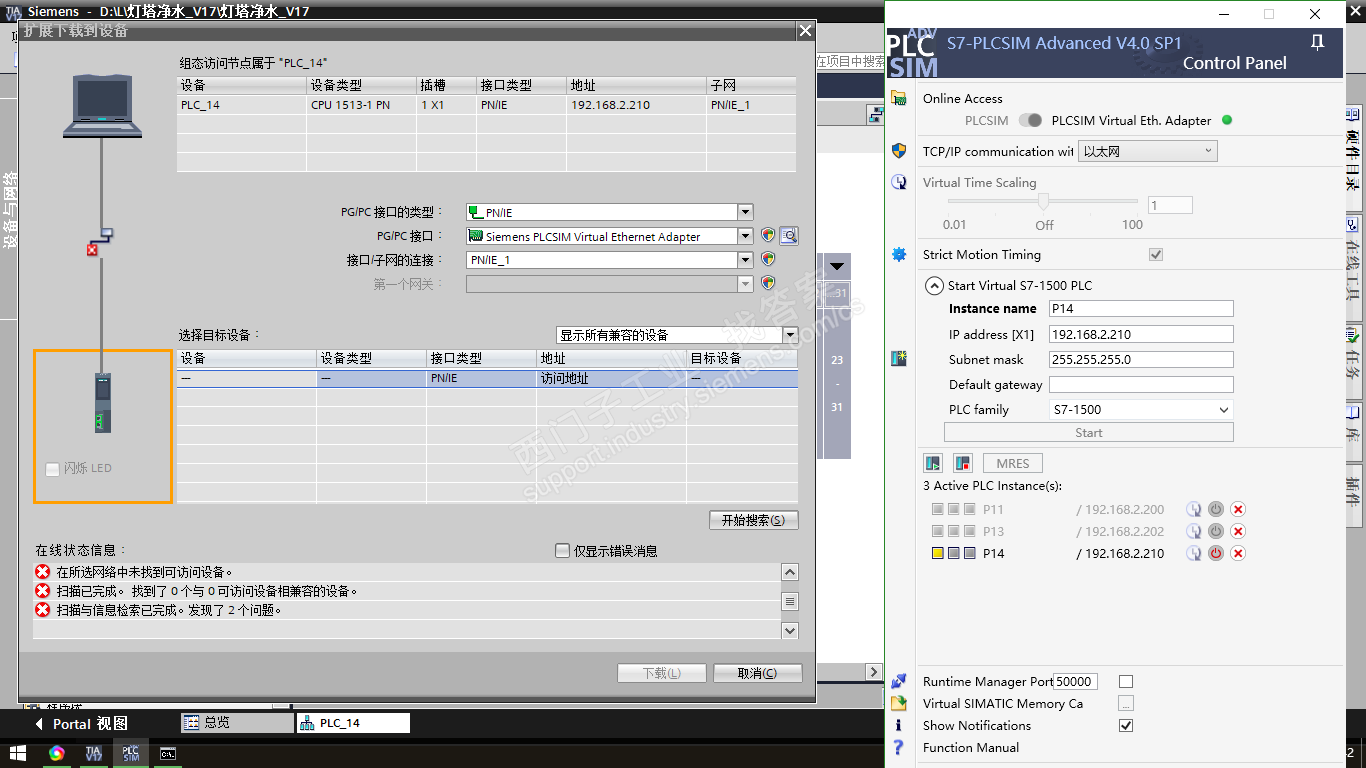
Task: Select the 访问地址 row in target devices table
Action: point(487,378)
